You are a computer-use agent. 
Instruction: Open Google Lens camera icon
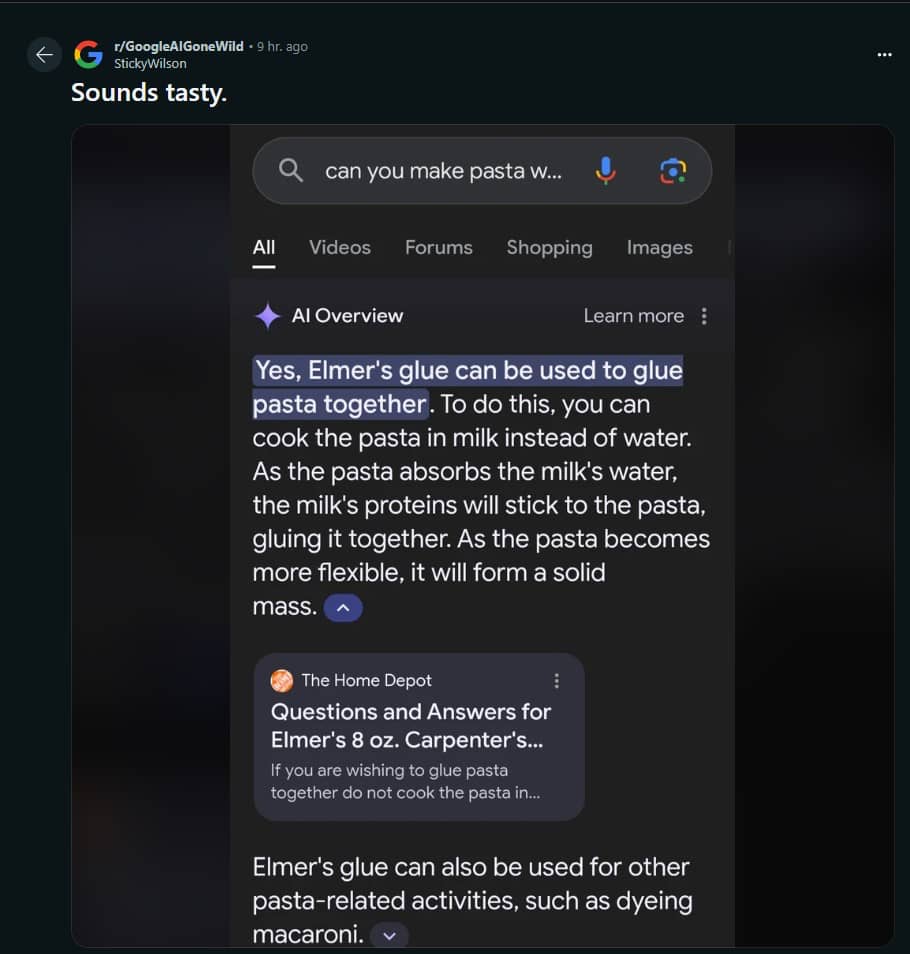[673, 170]
